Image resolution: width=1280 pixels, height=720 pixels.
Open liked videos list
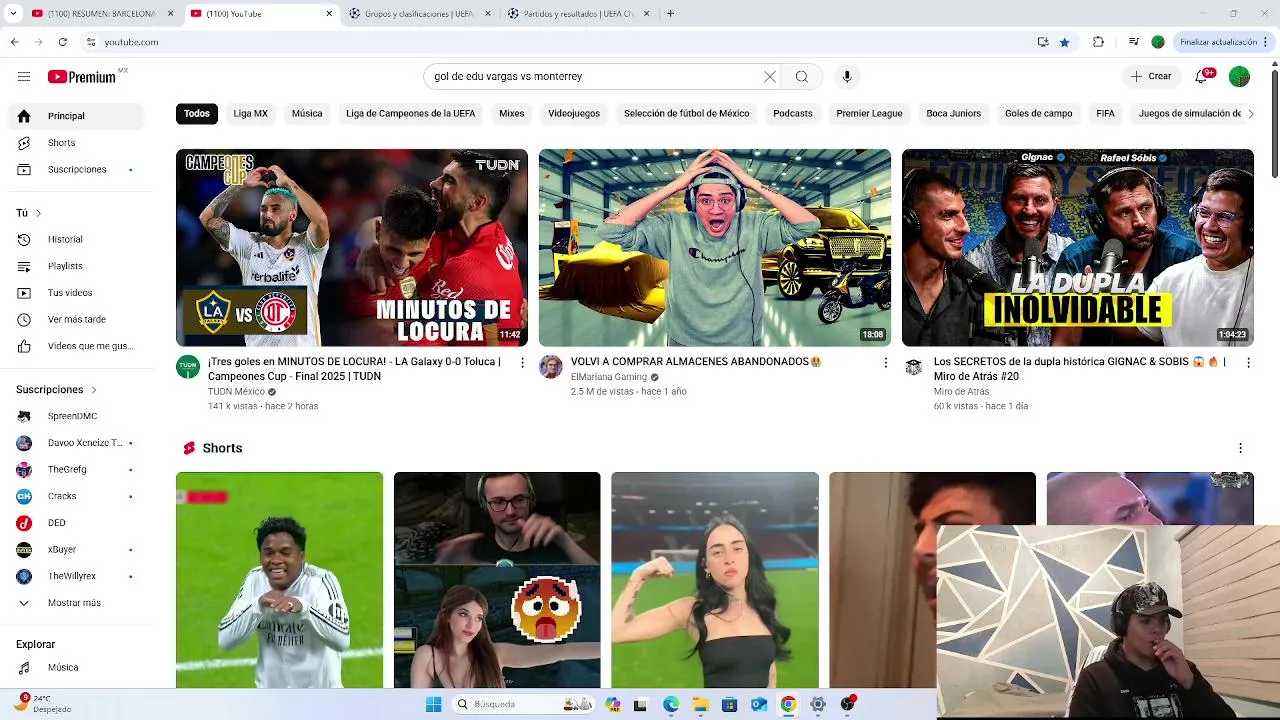(x=78, y=346)
